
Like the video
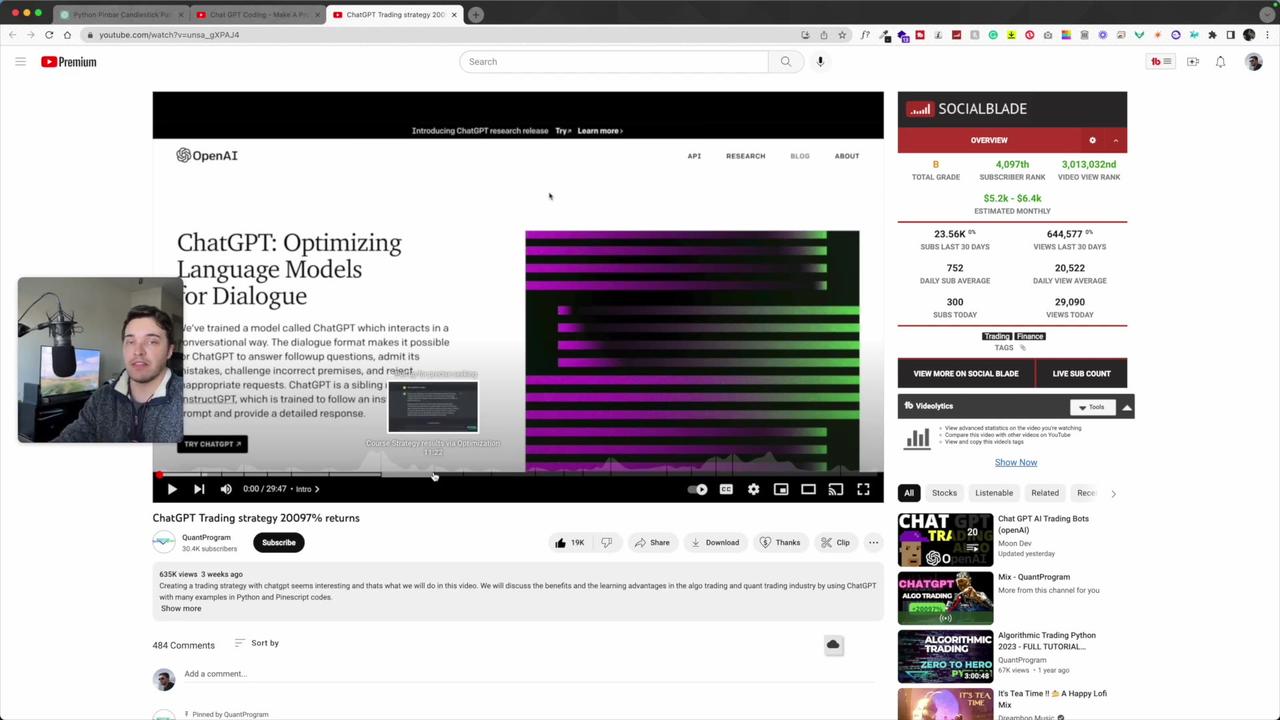(x=565, y=542)
